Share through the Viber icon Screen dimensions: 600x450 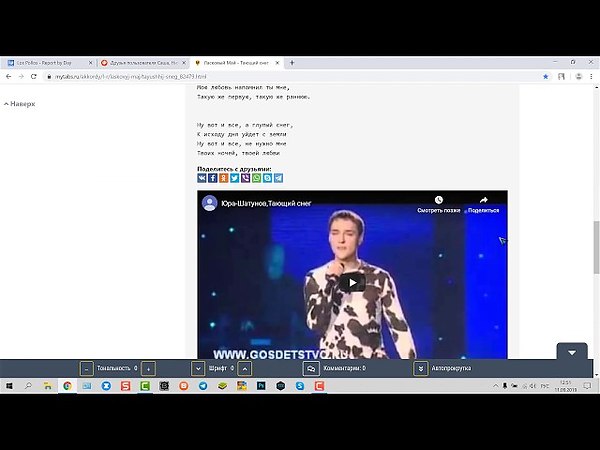[246, 178]
